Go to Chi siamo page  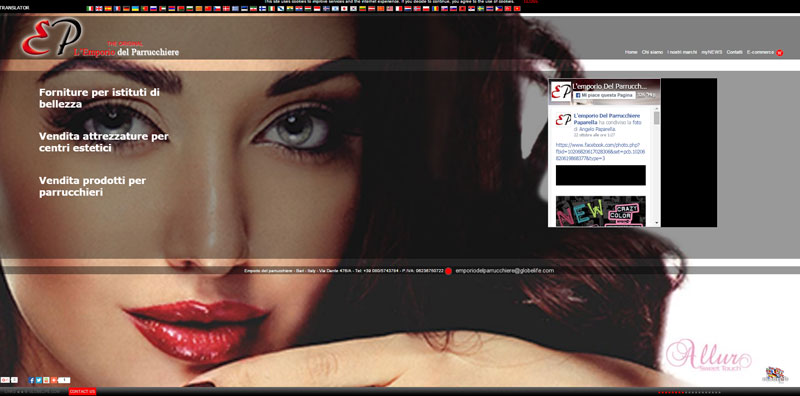[652, 53]
